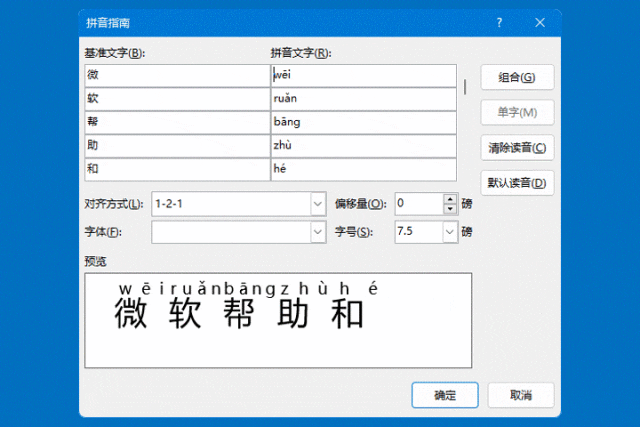Click the 字号(S) label

pyautogui.click(x=353, y=232)
